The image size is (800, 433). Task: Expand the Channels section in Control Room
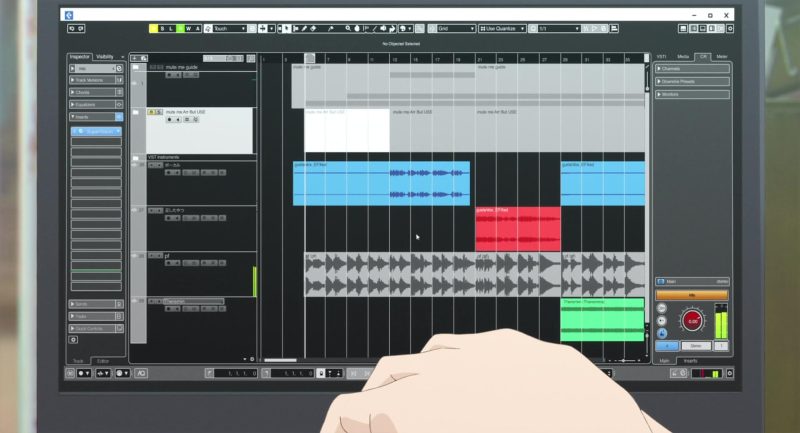point(692,68)
